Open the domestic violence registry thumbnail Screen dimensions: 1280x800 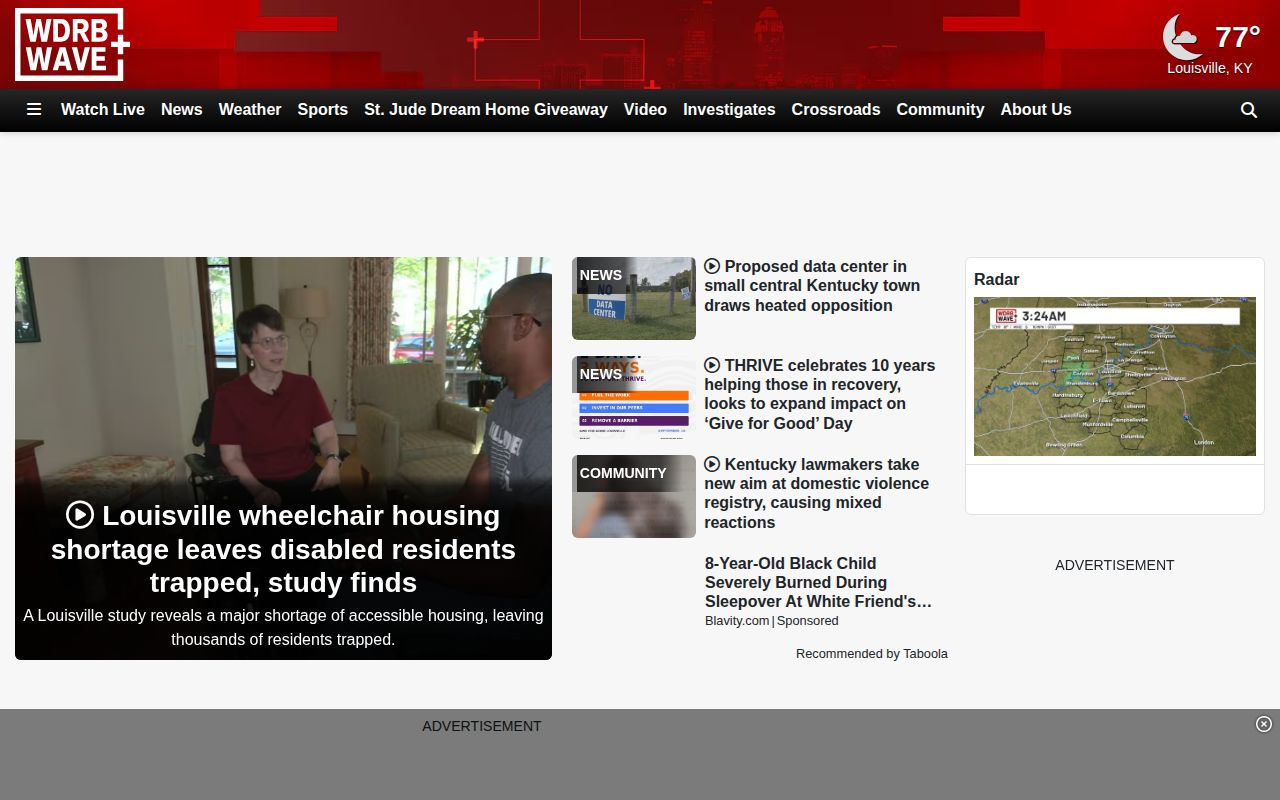pyautogui.click(x=634, y=496)
